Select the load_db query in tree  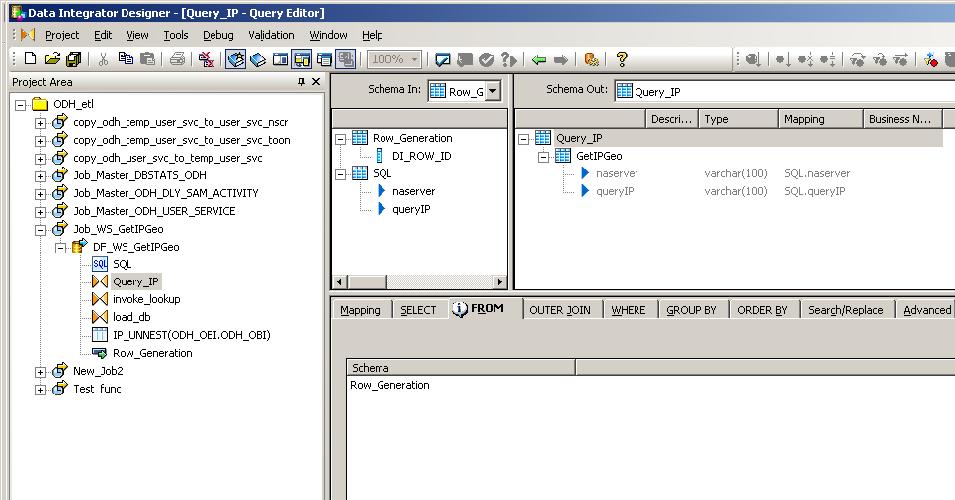point(131,317)
